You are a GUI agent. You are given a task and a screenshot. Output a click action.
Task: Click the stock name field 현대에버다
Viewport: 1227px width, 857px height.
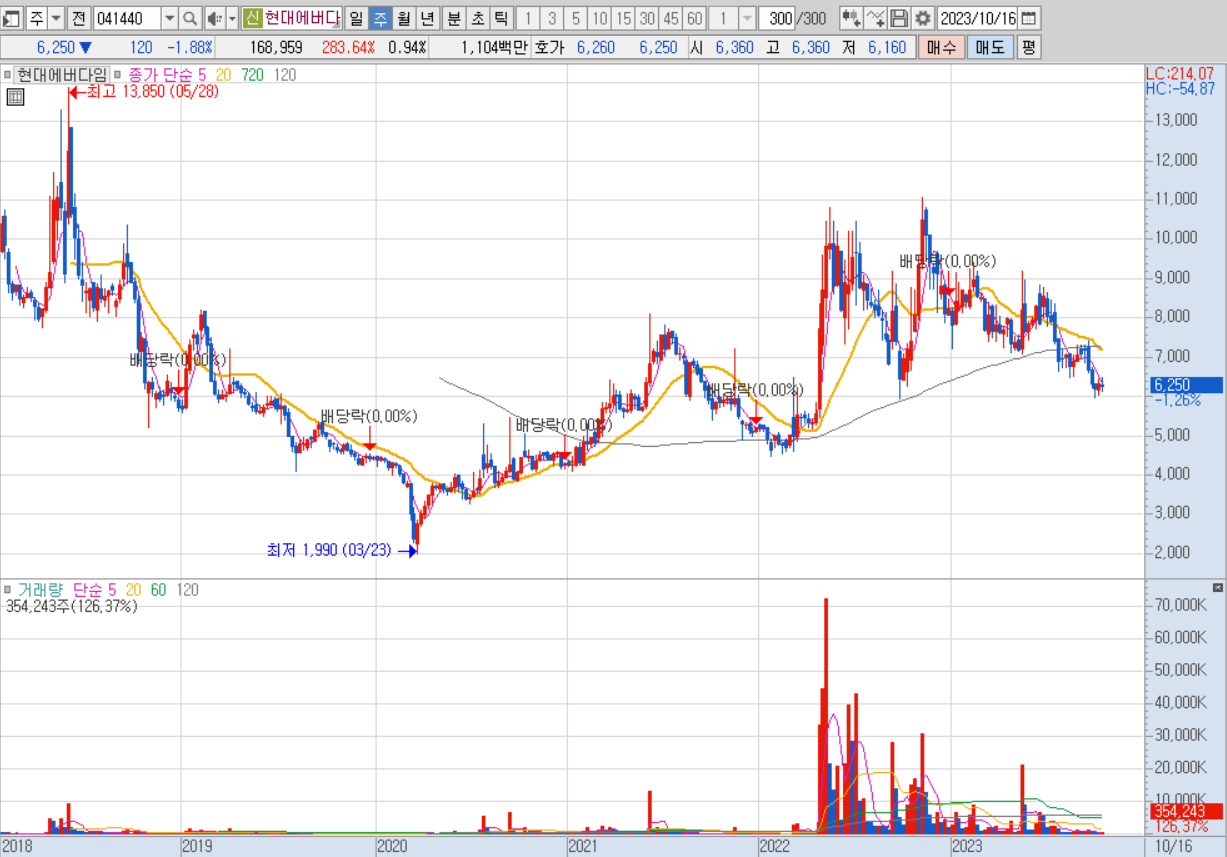[x=301, y=18]
